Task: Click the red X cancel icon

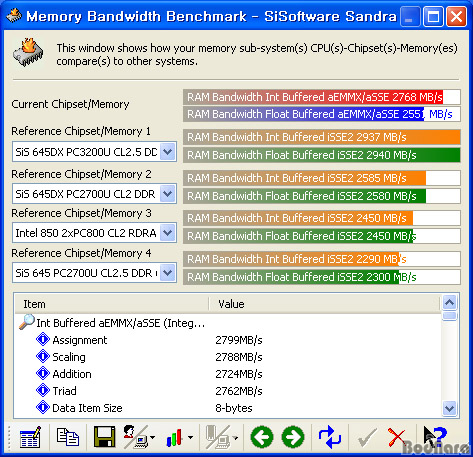Action: click(396, 437)
